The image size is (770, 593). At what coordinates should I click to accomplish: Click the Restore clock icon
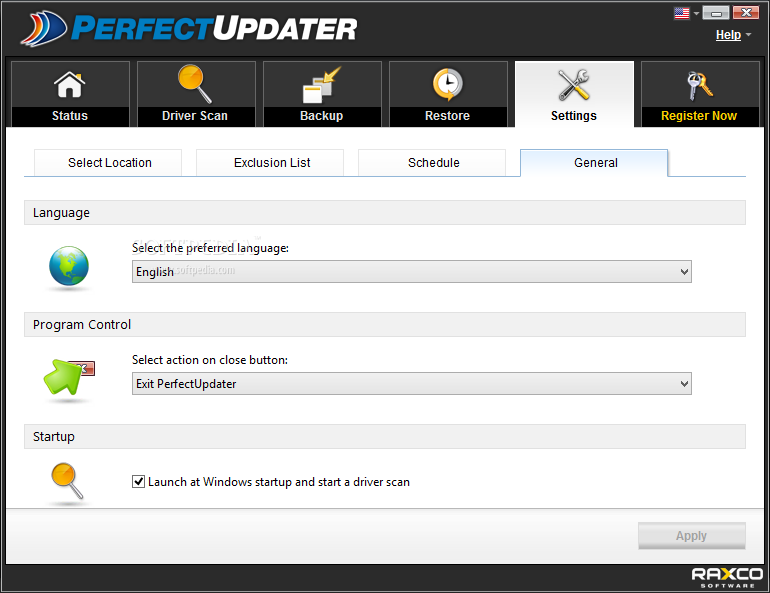coord(447,84)
